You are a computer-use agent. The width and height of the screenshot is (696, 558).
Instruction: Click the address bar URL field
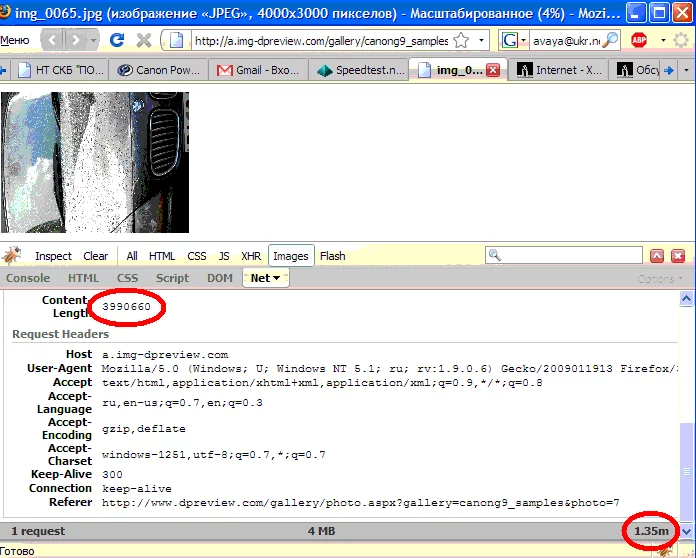coord(321,41)
